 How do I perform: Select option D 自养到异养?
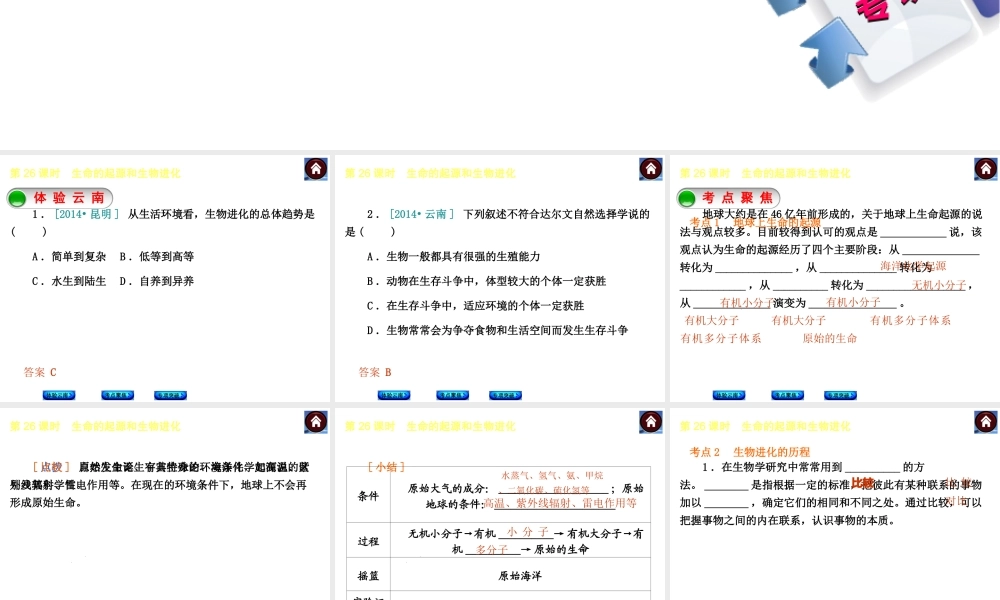click(156, 281)
